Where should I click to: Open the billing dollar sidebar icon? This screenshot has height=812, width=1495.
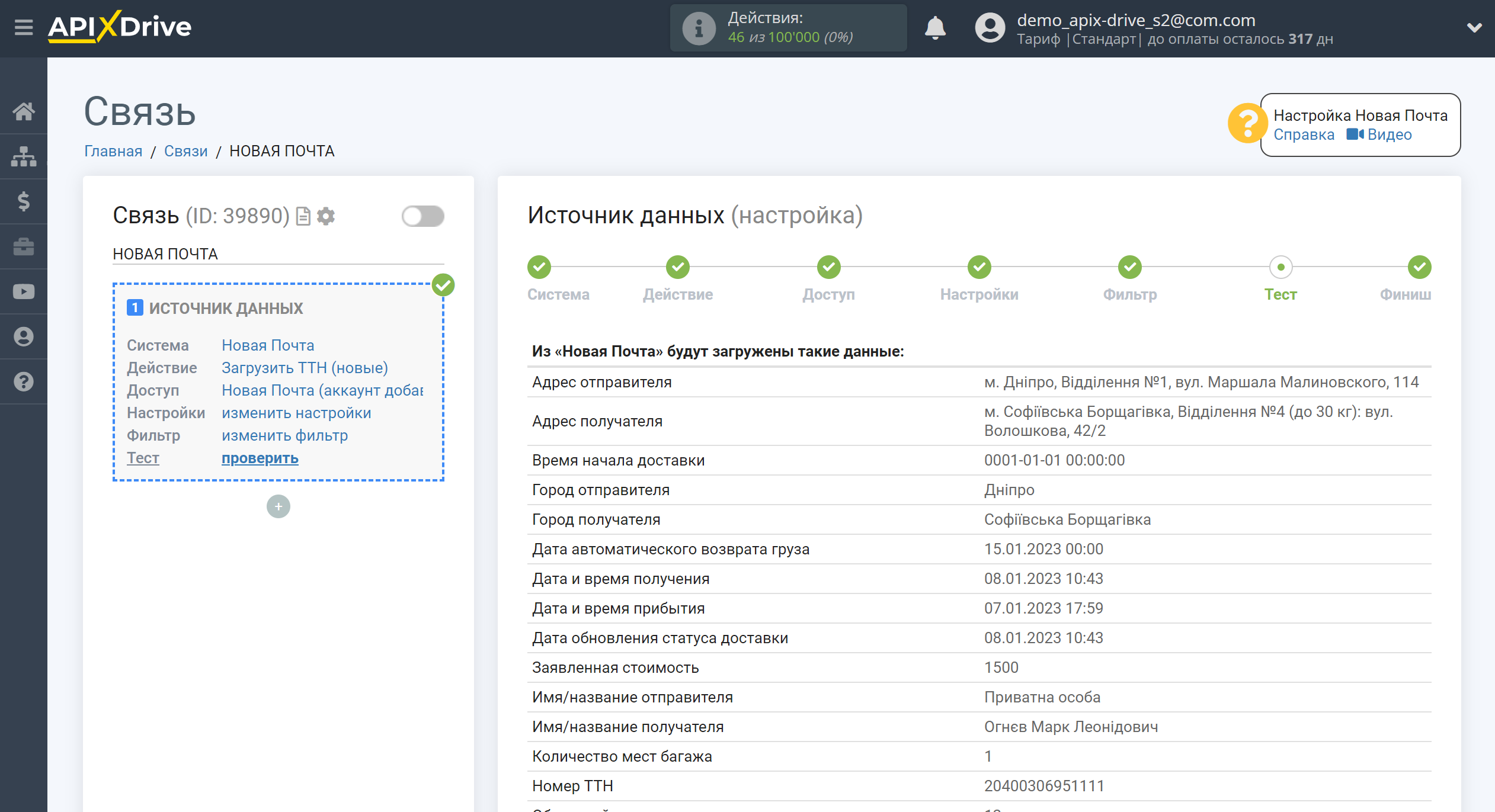[x=24, y=201]
